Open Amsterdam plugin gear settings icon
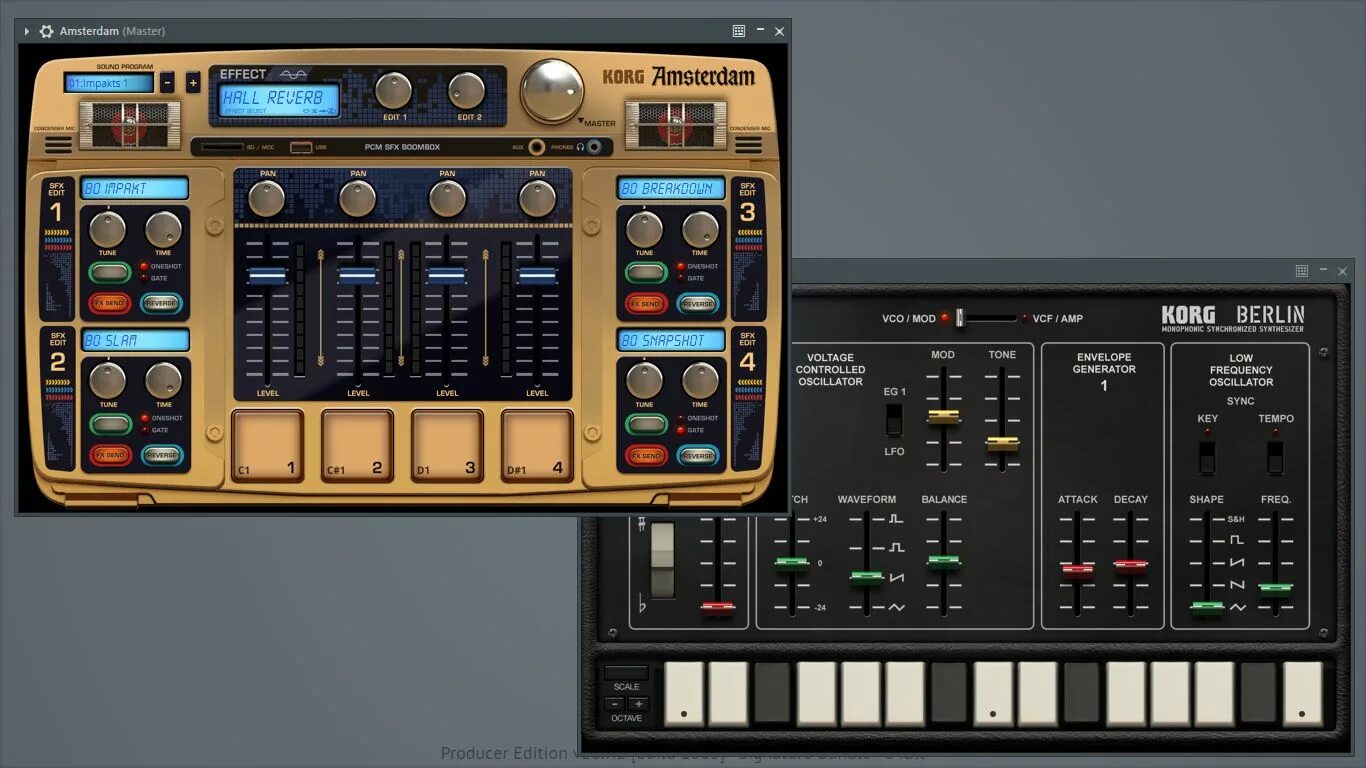Image resolution: width=1366 pixels, height=768 pixels. pyautogui.click(x=46, y=31)
